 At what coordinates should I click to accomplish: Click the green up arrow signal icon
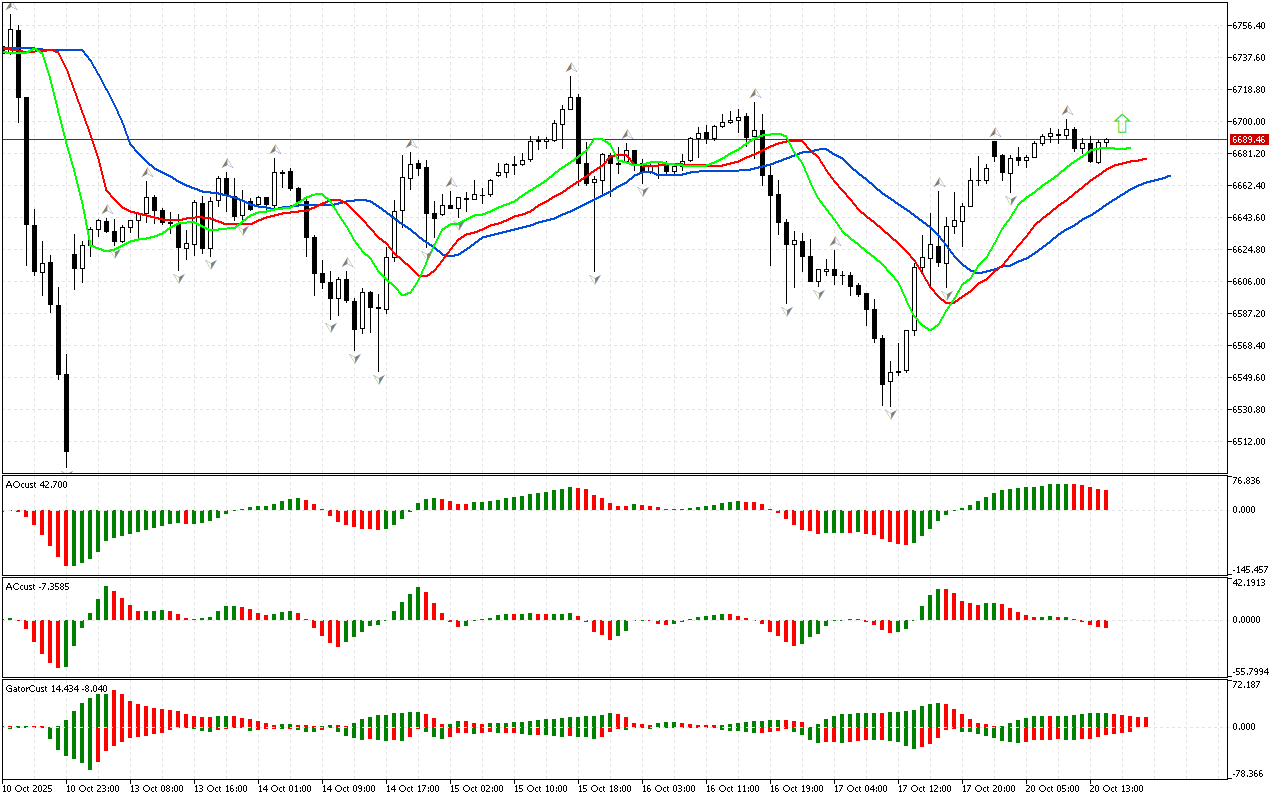pos(1122,123)
